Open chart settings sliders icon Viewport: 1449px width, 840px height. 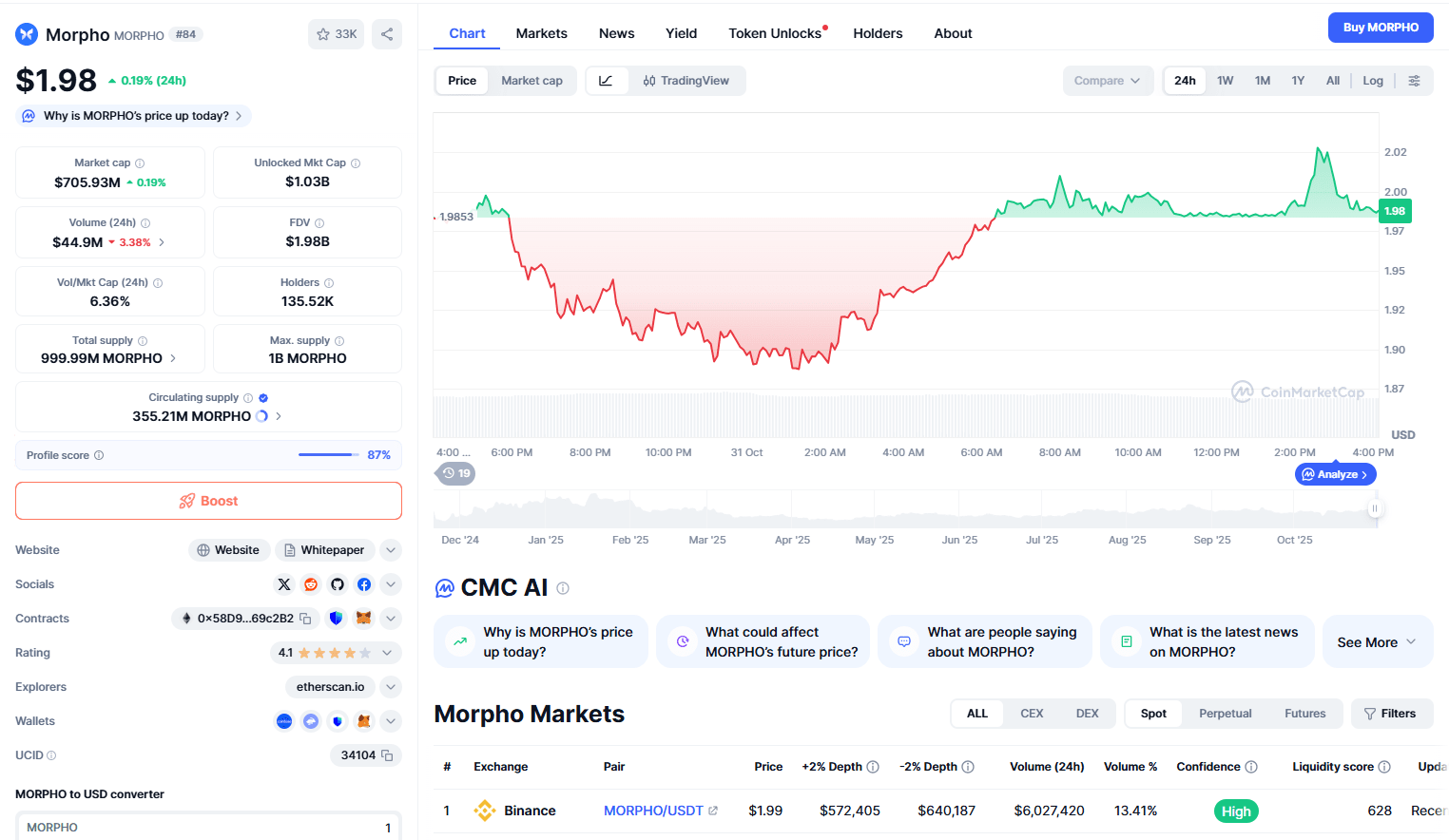[x=1415, y=81]
